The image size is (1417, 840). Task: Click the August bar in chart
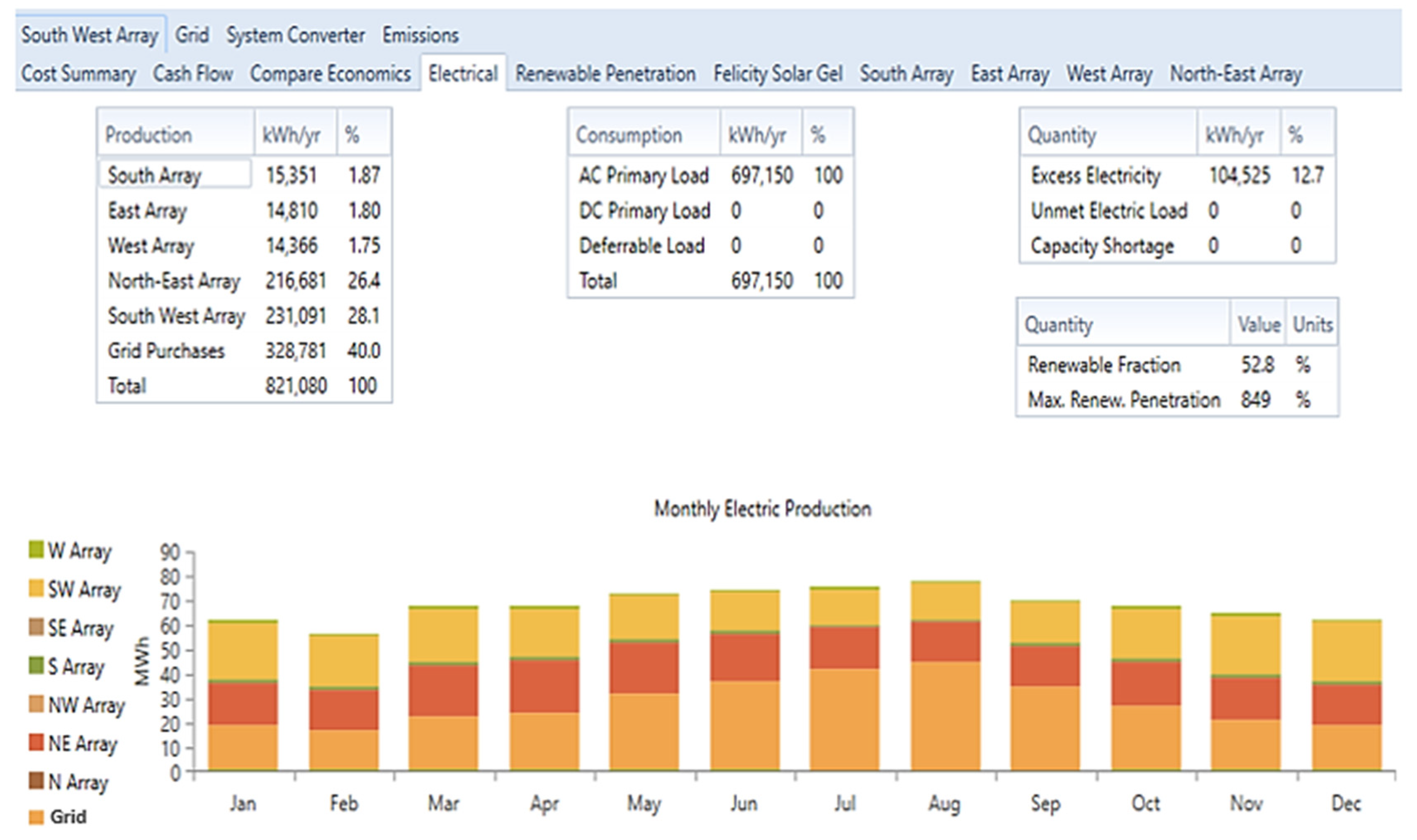tap(945, 679)
